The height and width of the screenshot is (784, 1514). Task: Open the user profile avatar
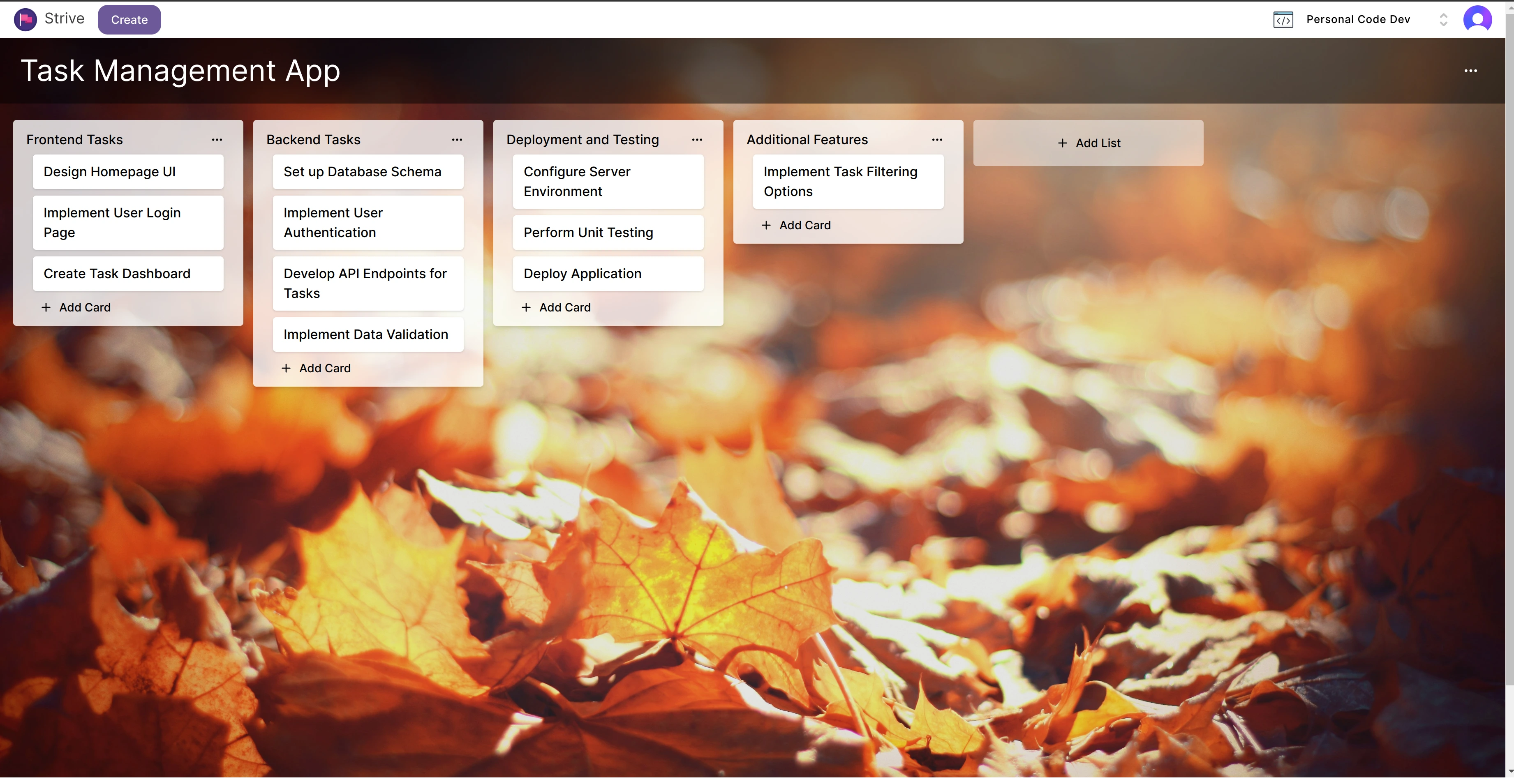pyautogui.click(x=1477, y=19)
